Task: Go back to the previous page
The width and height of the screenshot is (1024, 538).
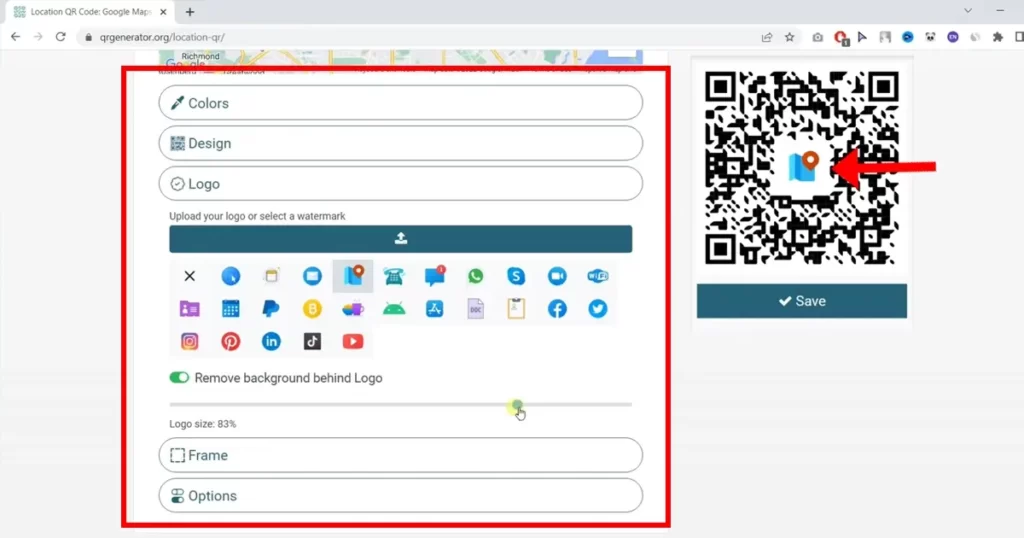Action: coord(16,37)
